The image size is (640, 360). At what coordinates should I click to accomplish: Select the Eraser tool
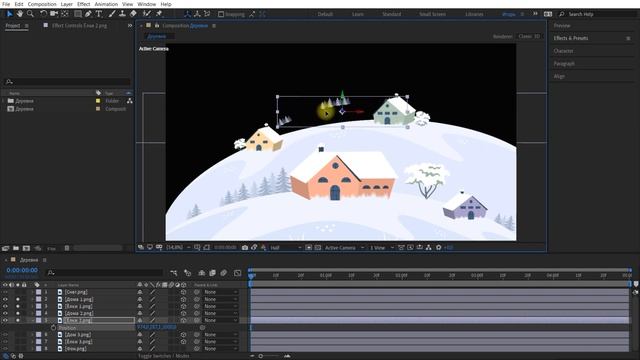point(133,14)
